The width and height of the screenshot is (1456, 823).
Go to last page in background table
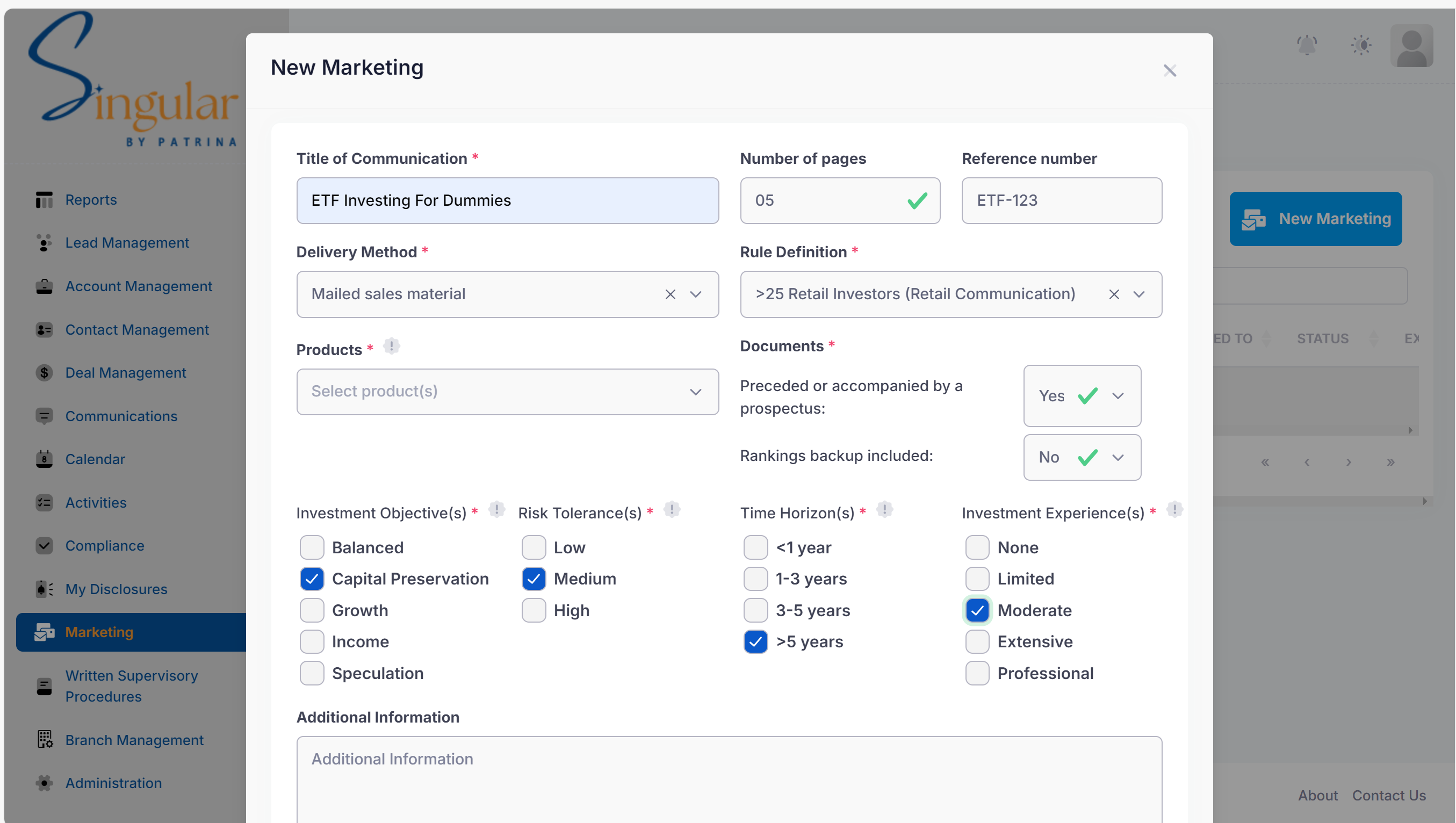[x=1390, y=463]
